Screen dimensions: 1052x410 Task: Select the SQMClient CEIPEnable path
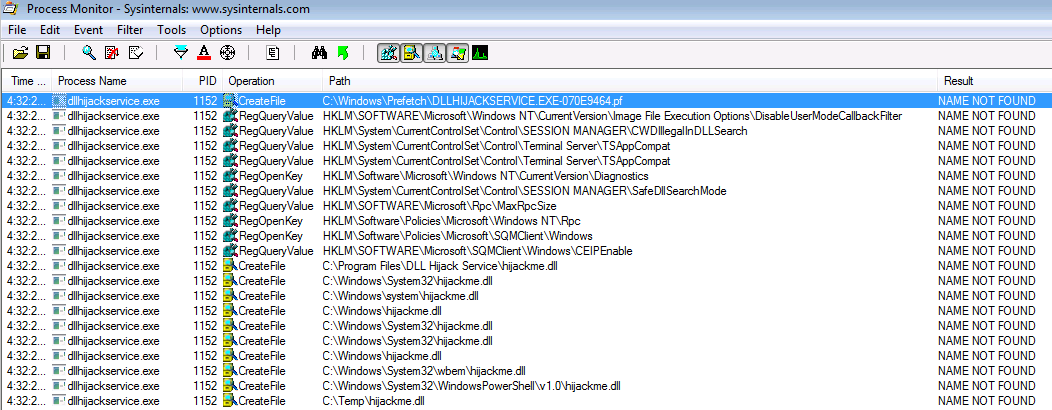pyautogui.click(x=478, y=251)
